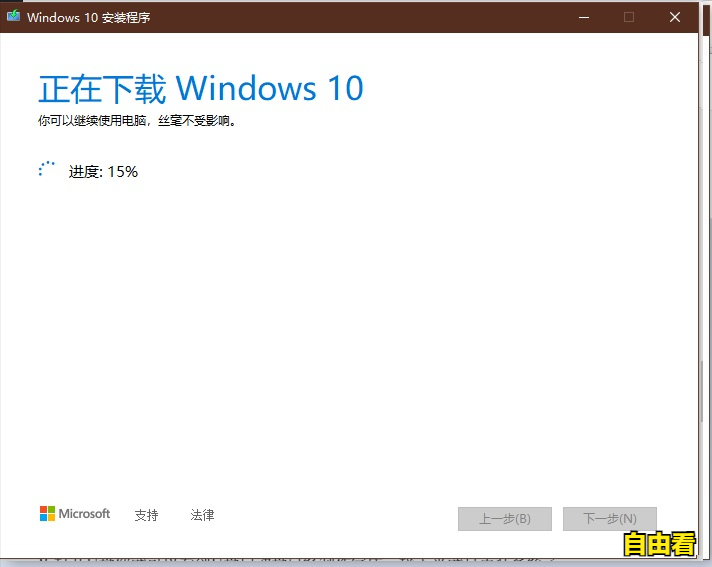The width and height of the screenshot is (712, 567).
Task: Open the 支持 support link
Action: [x=146, y=515]
